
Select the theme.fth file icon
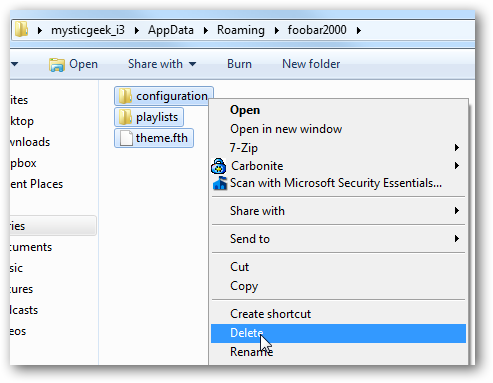click(x=126, y=138)
